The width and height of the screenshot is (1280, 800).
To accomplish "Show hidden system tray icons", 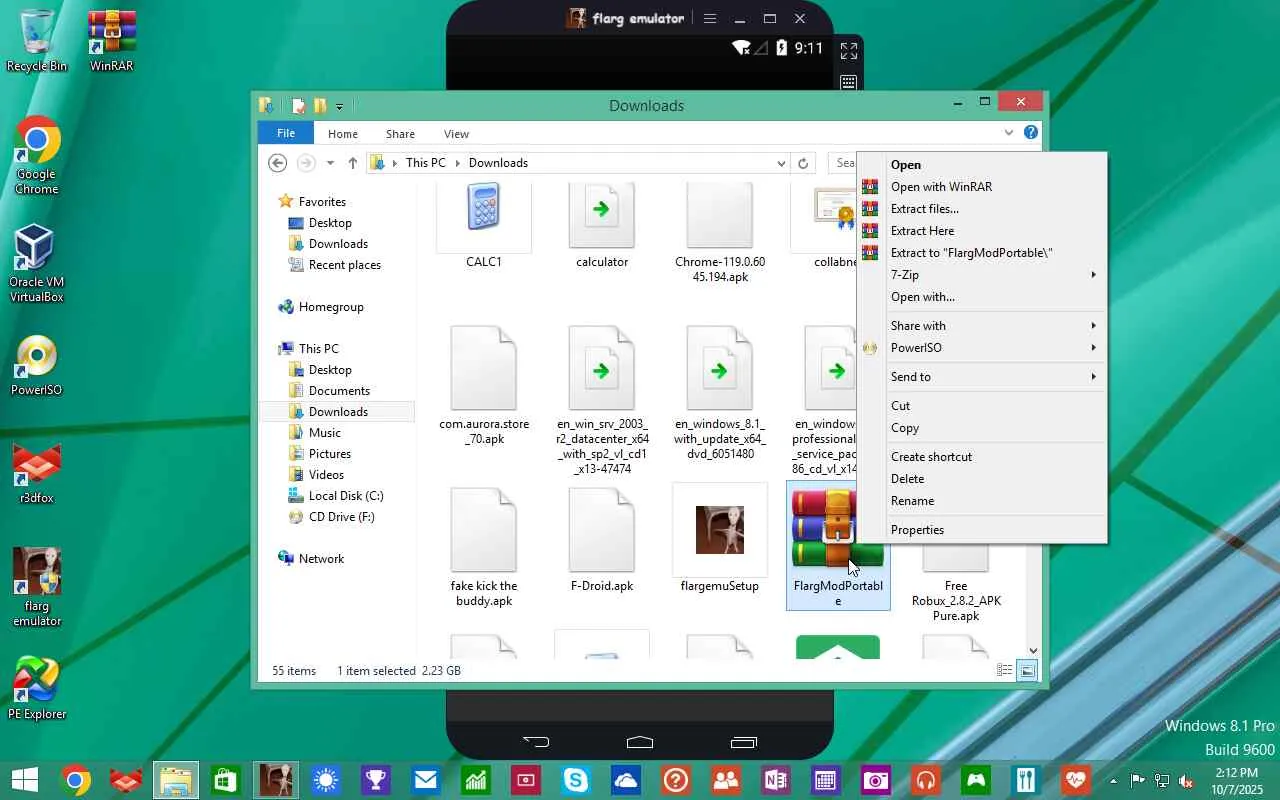I will (x=1113, y=780).
